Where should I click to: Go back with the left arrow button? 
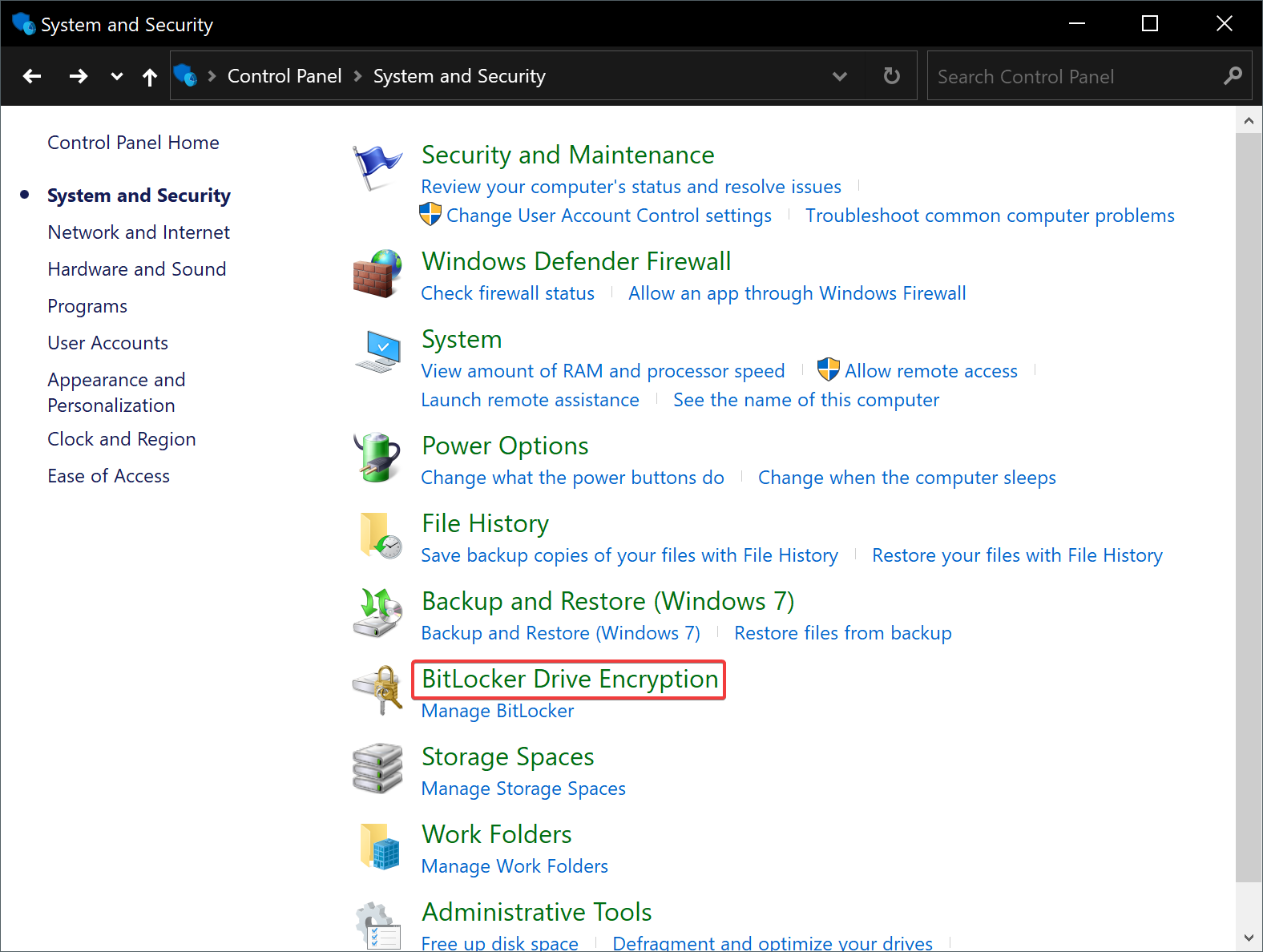32,76
